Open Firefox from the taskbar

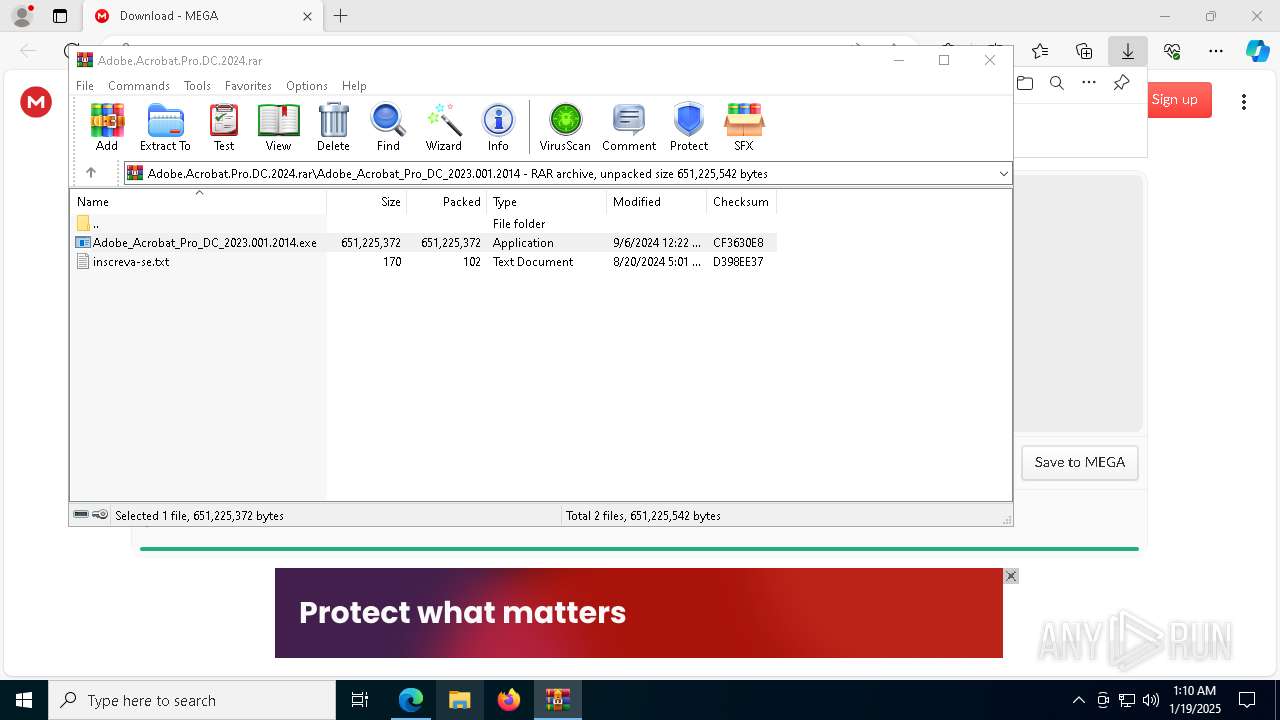(509, 700)
